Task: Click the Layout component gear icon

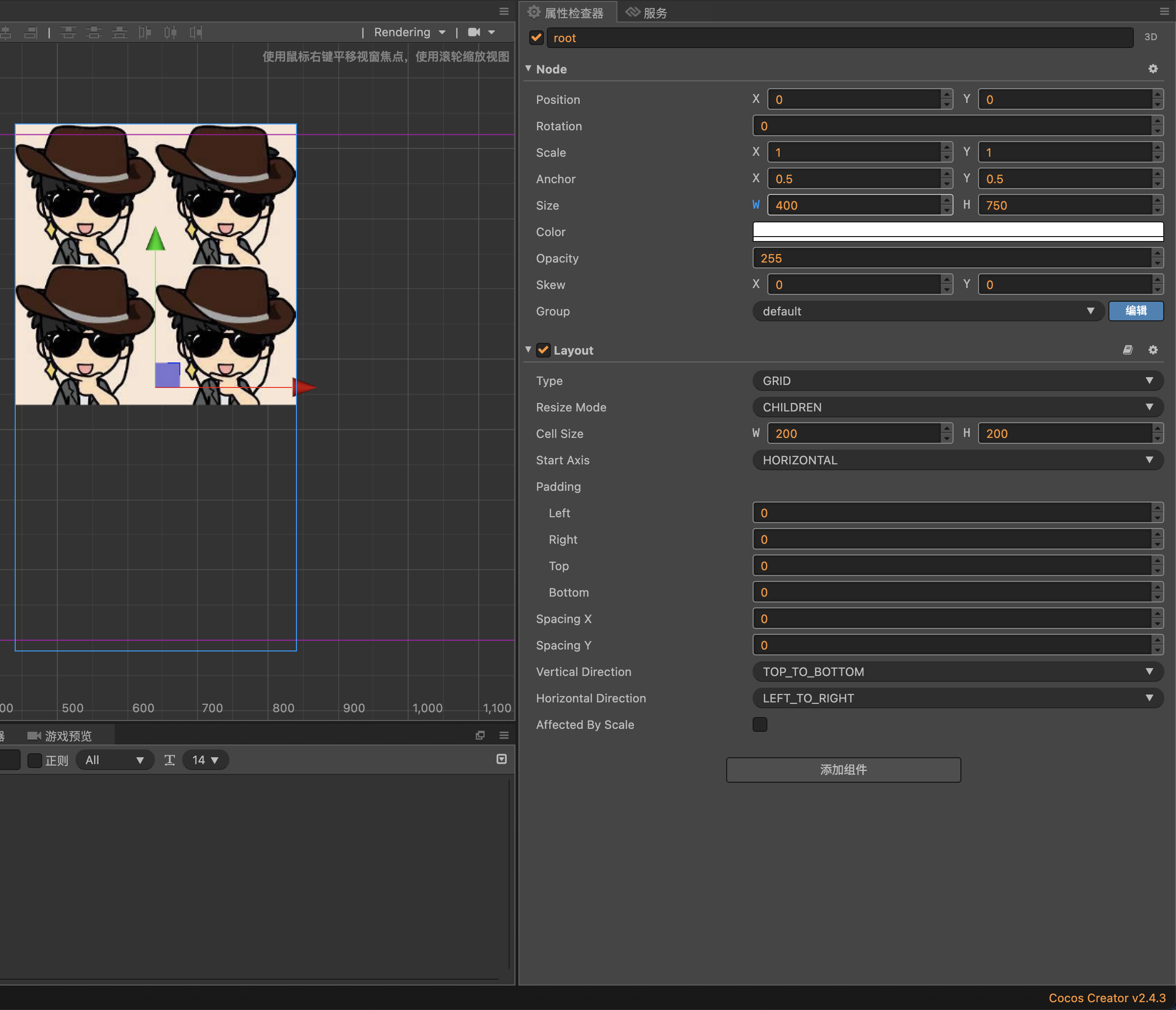Action: click(x=1153, y=350)
